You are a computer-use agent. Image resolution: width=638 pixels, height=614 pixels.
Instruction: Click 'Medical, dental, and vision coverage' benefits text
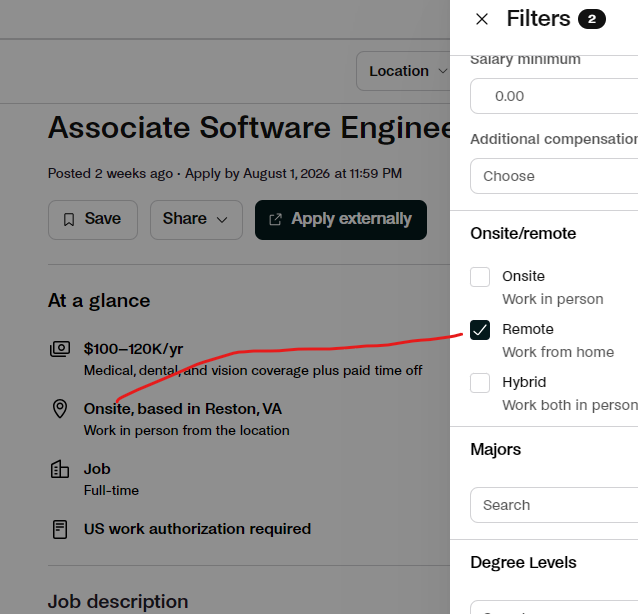coord(253,371)
